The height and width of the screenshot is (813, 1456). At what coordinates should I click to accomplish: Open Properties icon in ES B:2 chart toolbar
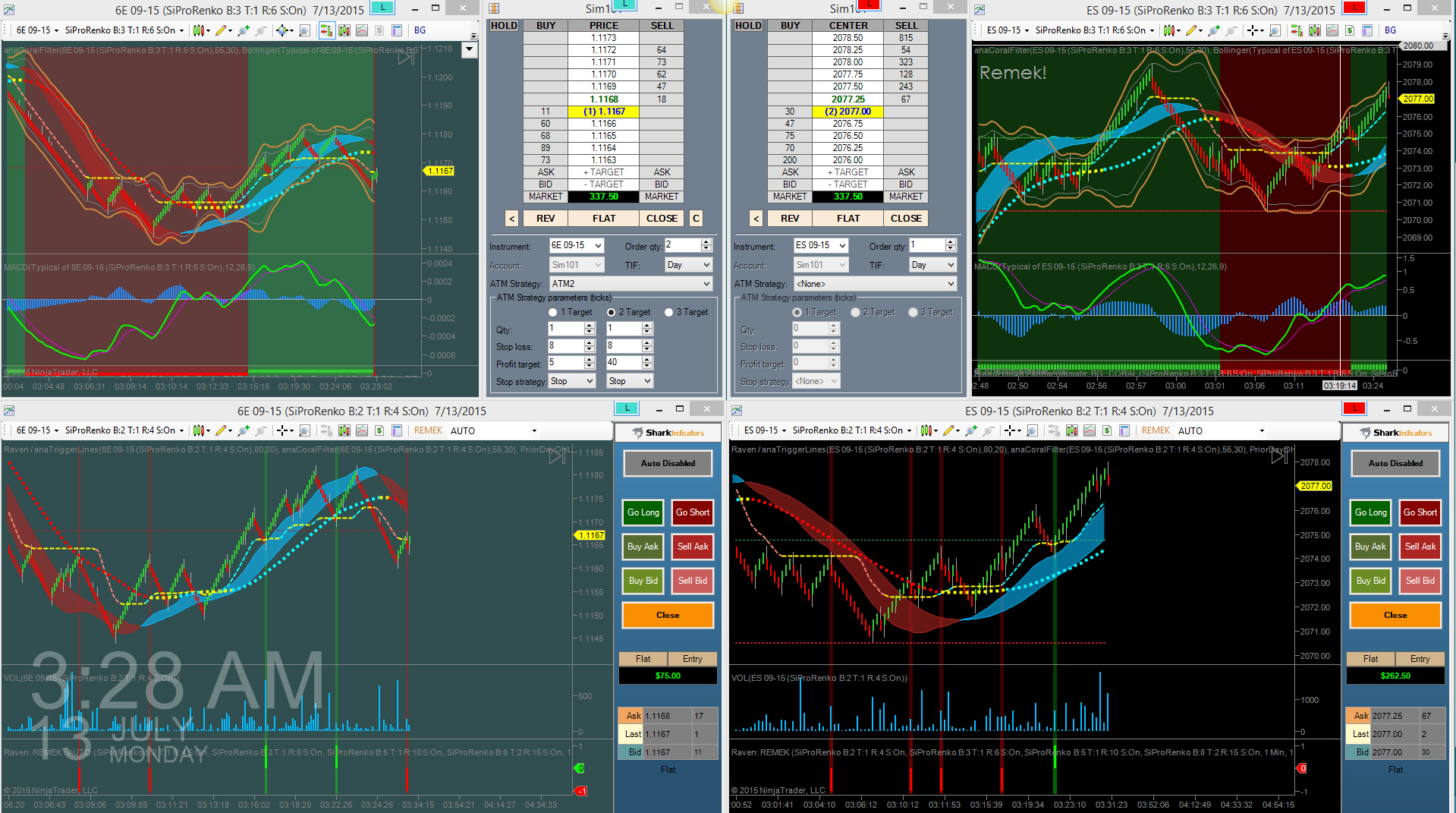(x=1124, y=430)
